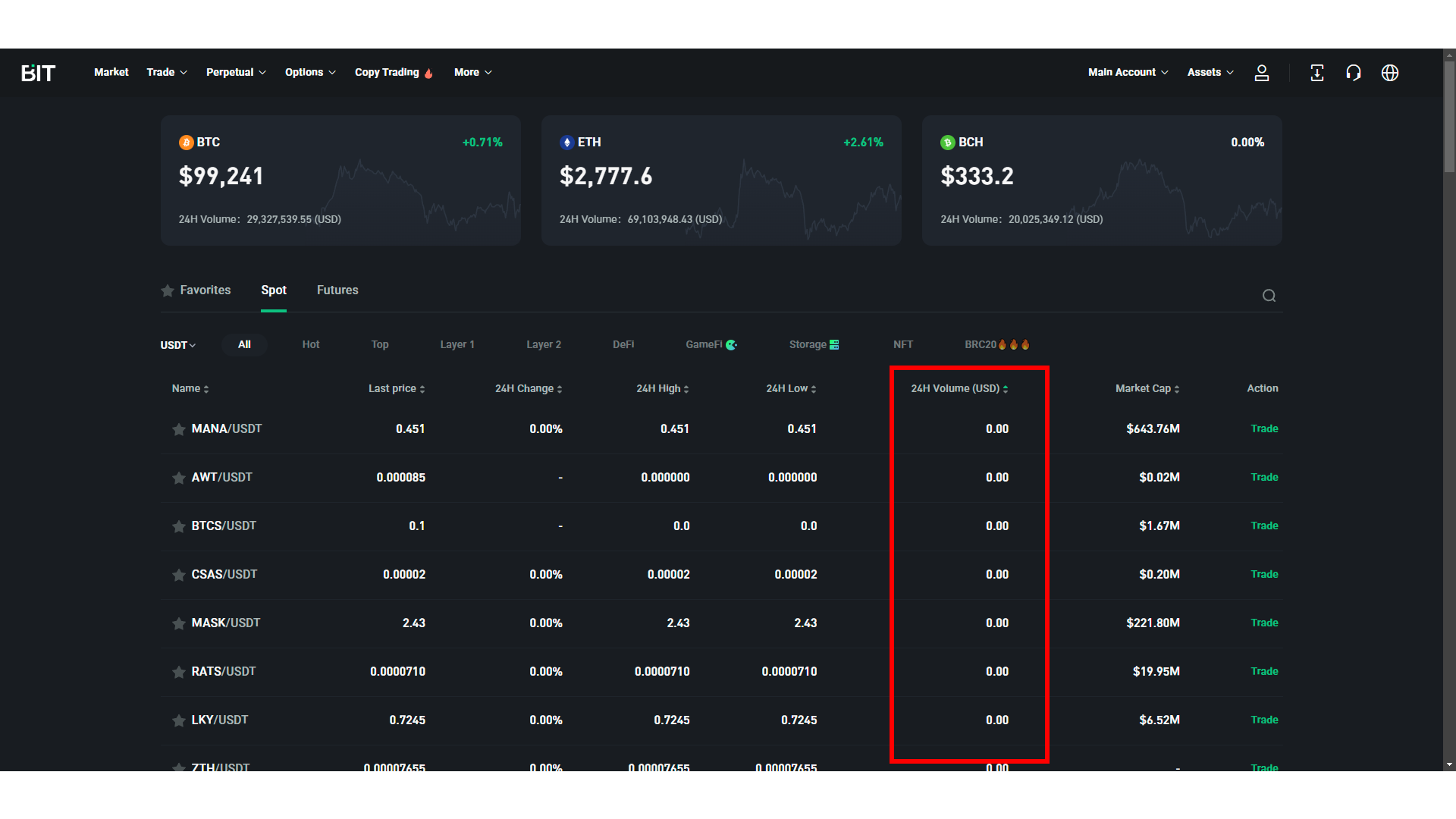The width and height of the screenshot is (1456, 819).
Task: Open the headset support icon
Action: click(1354, 73)
